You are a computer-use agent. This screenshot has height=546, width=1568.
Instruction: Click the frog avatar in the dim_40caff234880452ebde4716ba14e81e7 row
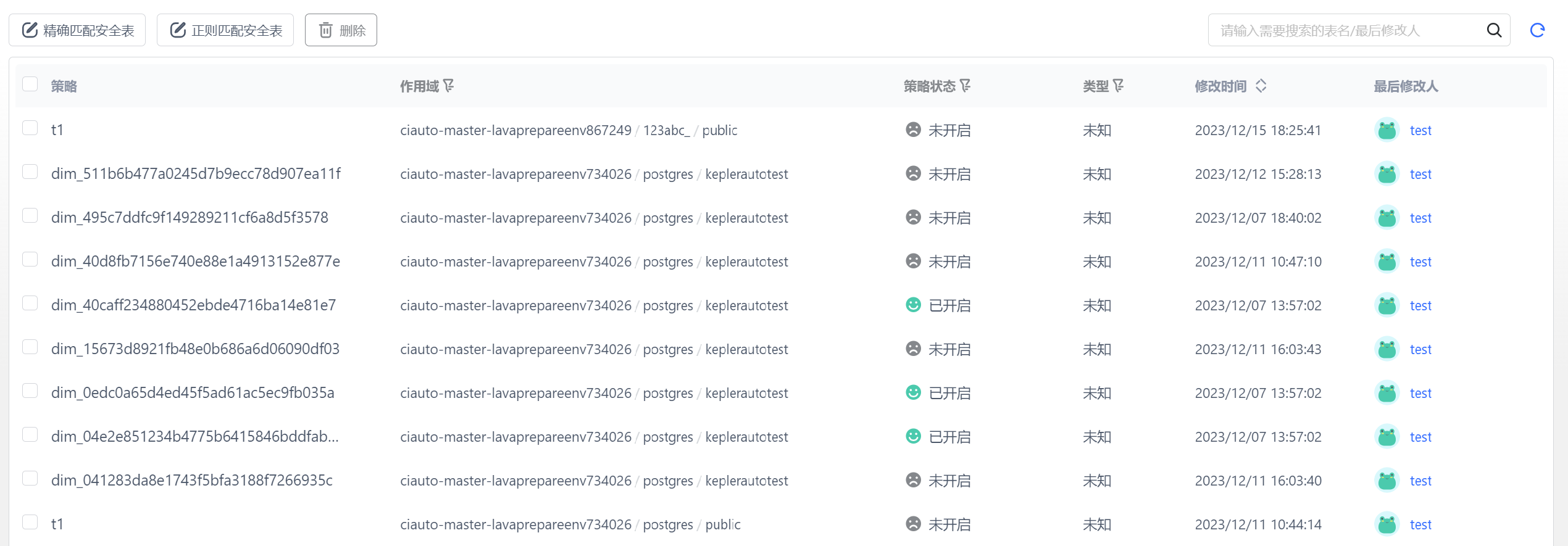1387,305
